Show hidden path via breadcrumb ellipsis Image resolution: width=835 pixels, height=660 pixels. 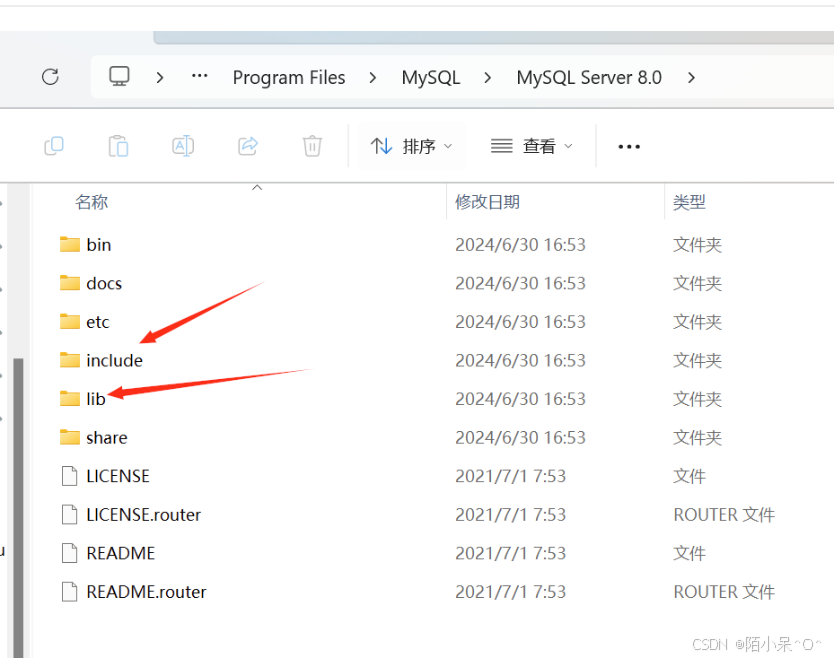pyautogui.click(x=200, y=76)
